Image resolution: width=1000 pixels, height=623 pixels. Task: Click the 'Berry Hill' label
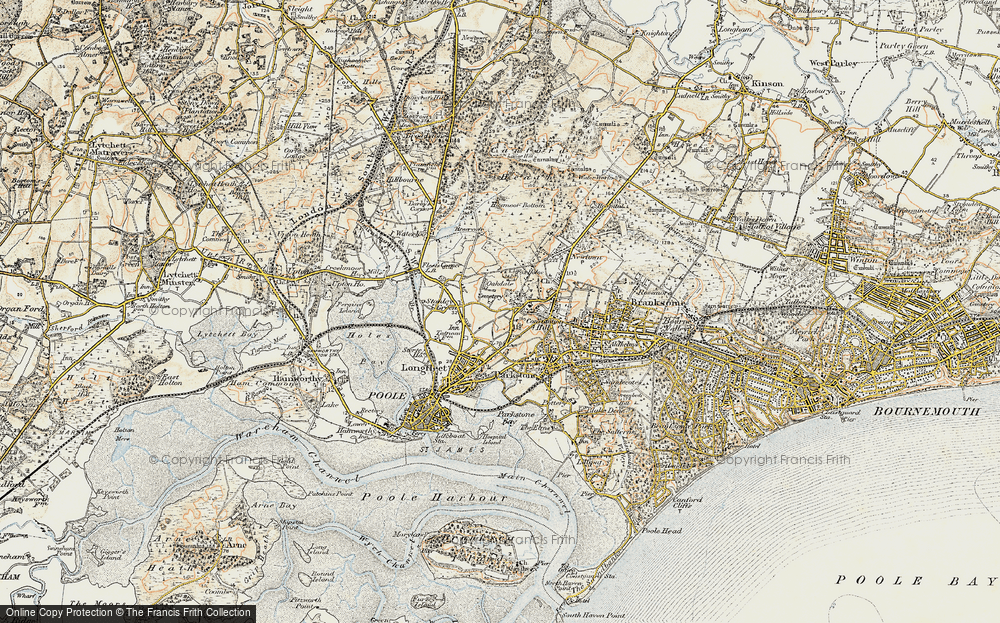click(914, 106)
